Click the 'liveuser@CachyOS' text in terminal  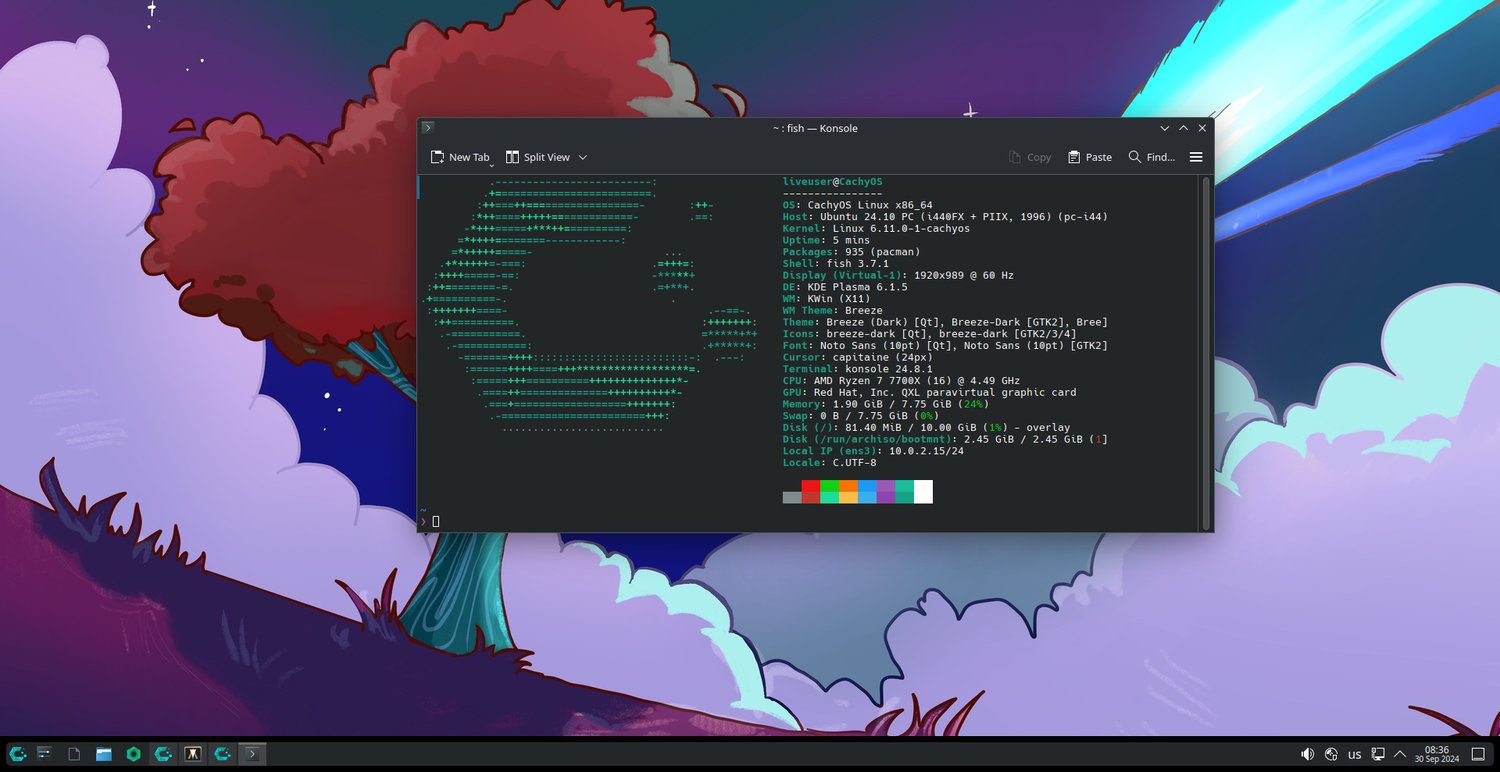pos(833,182)
